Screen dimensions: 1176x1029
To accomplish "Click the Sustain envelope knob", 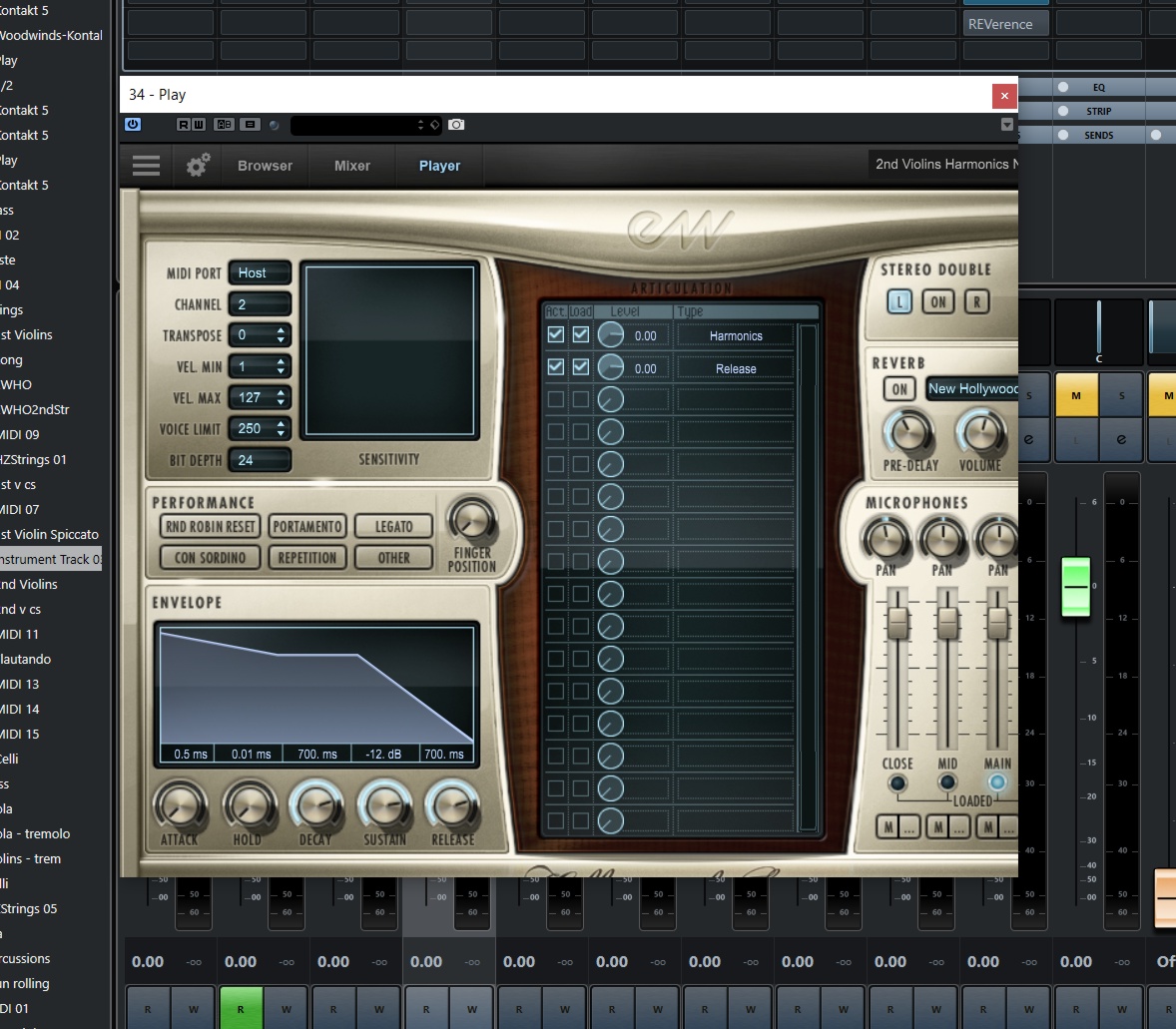I will (x=384, y=806).
